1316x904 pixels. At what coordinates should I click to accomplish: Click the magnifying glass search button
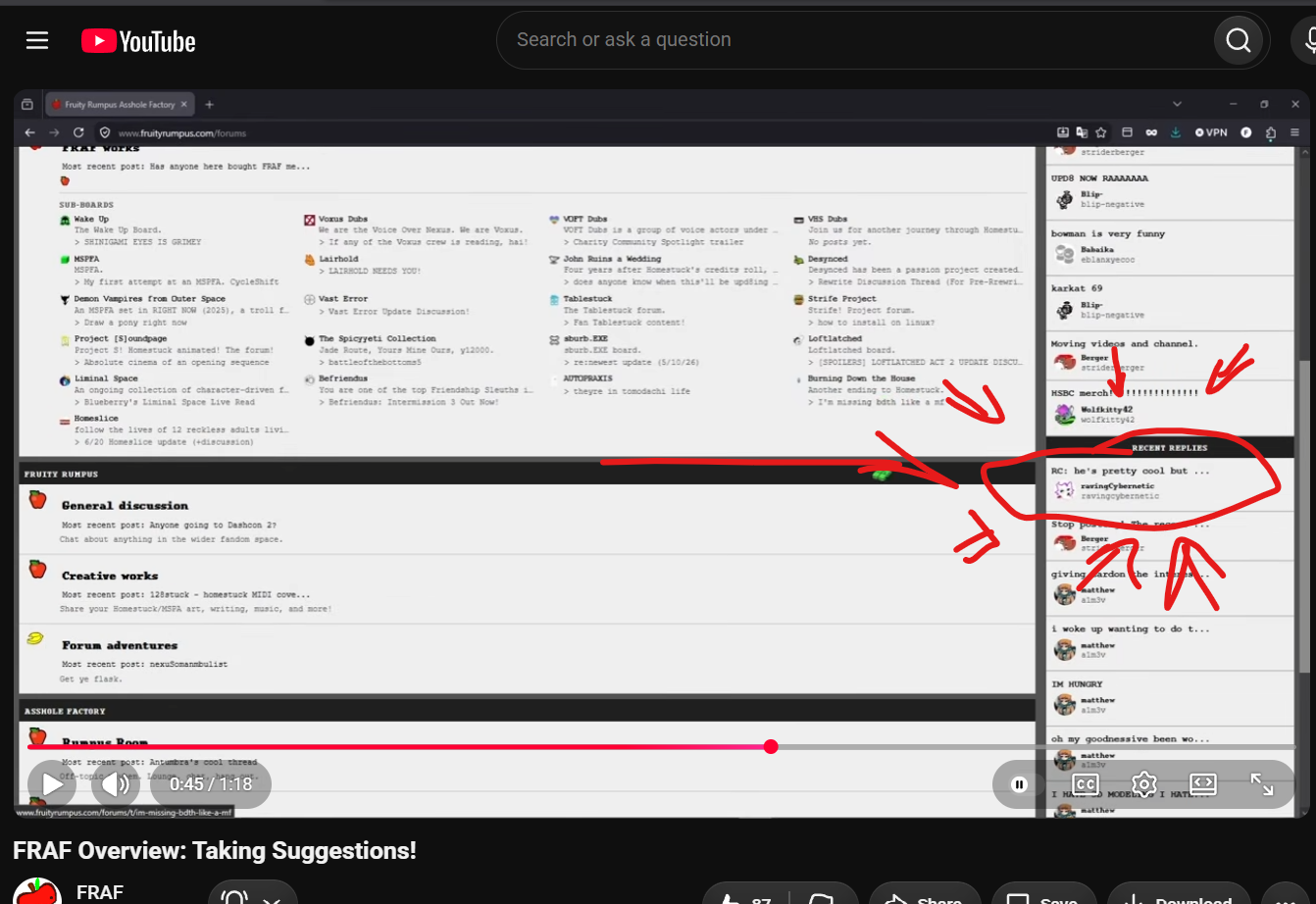(1239, 40)
